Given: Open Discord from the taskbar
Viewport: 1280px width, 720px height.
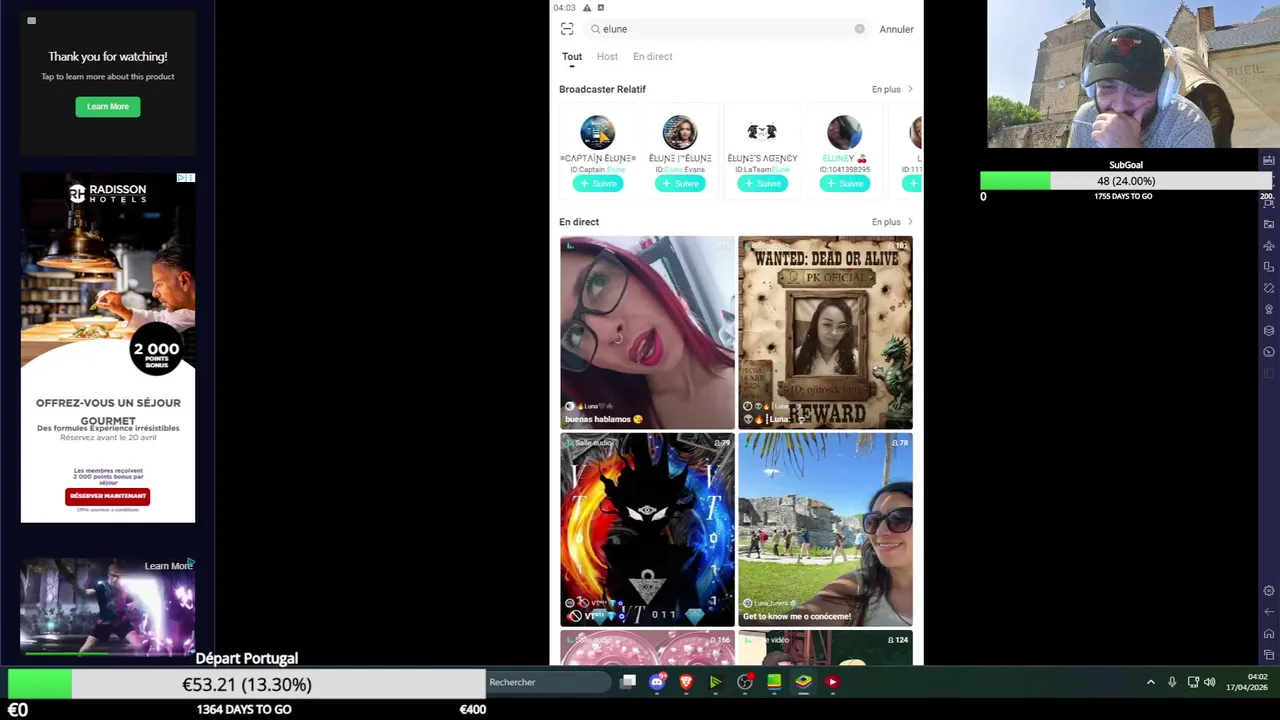Looking at the screenshot, I should point(657,682).
